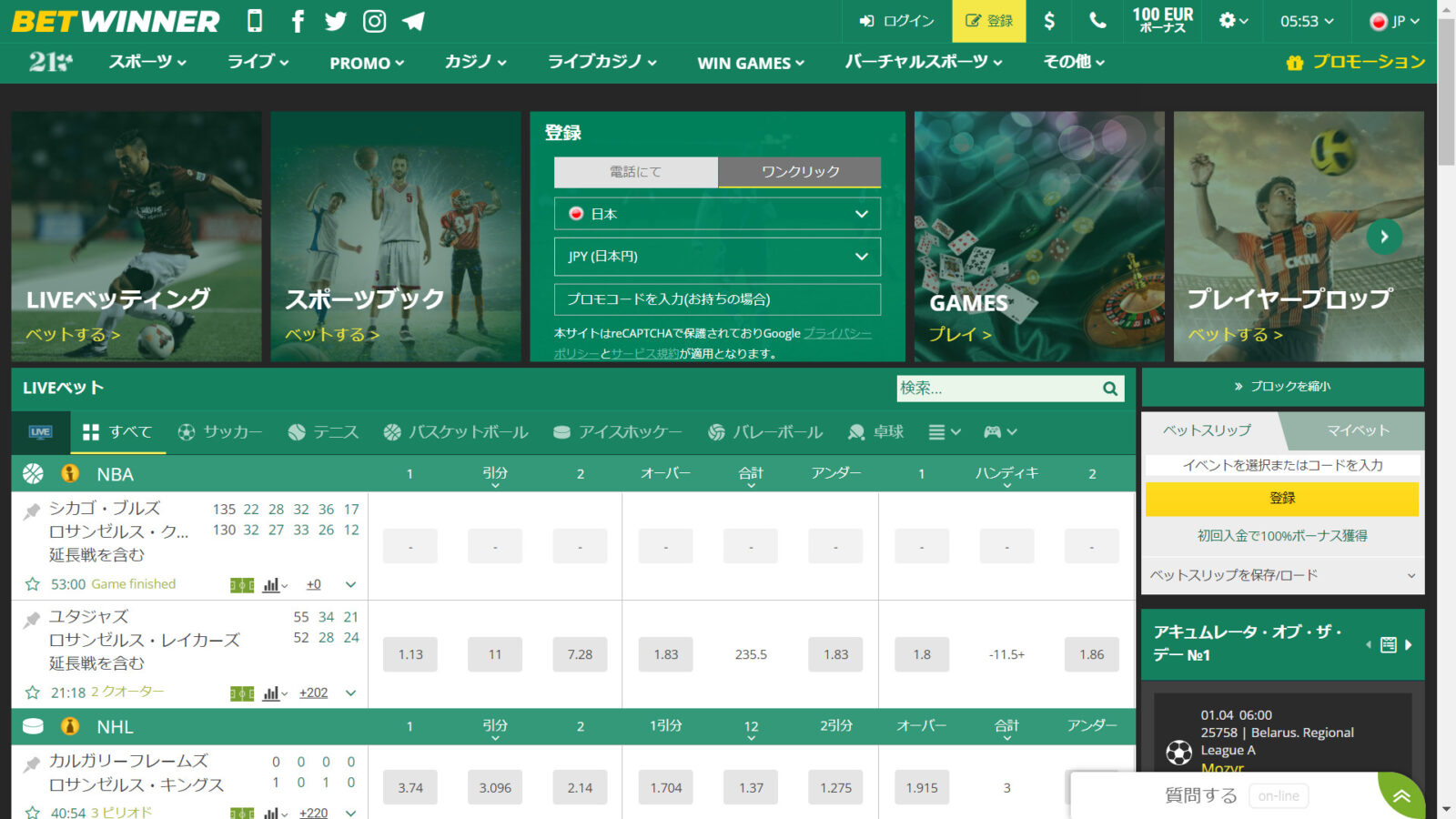
Task: Pin the Utah Jazz match
Action: point(32,620)
